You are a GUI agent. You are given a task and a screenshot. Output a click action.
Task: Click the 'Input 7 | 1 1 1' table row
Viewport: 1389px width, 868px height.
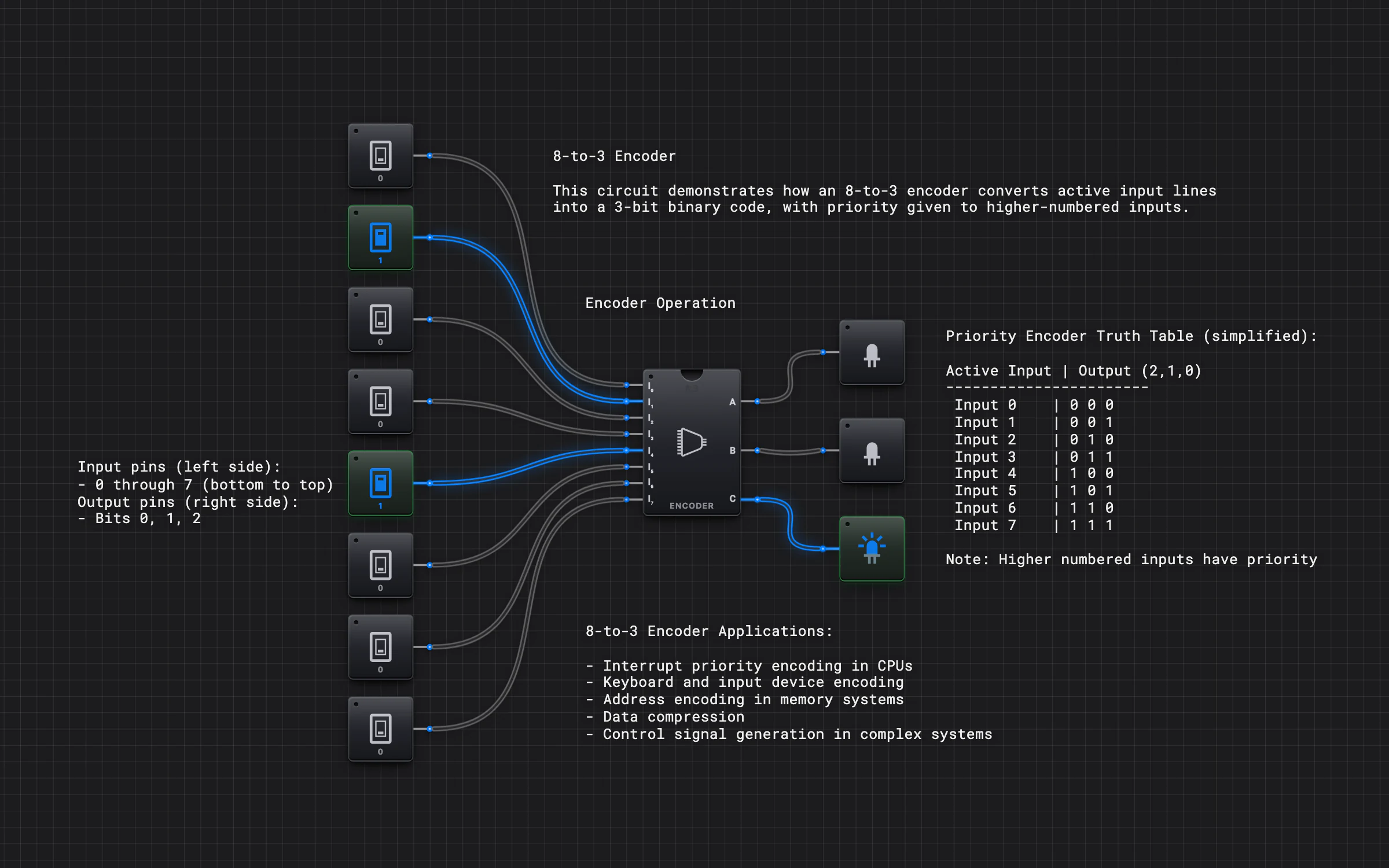pyautogui.click(x=1034, y=525)
